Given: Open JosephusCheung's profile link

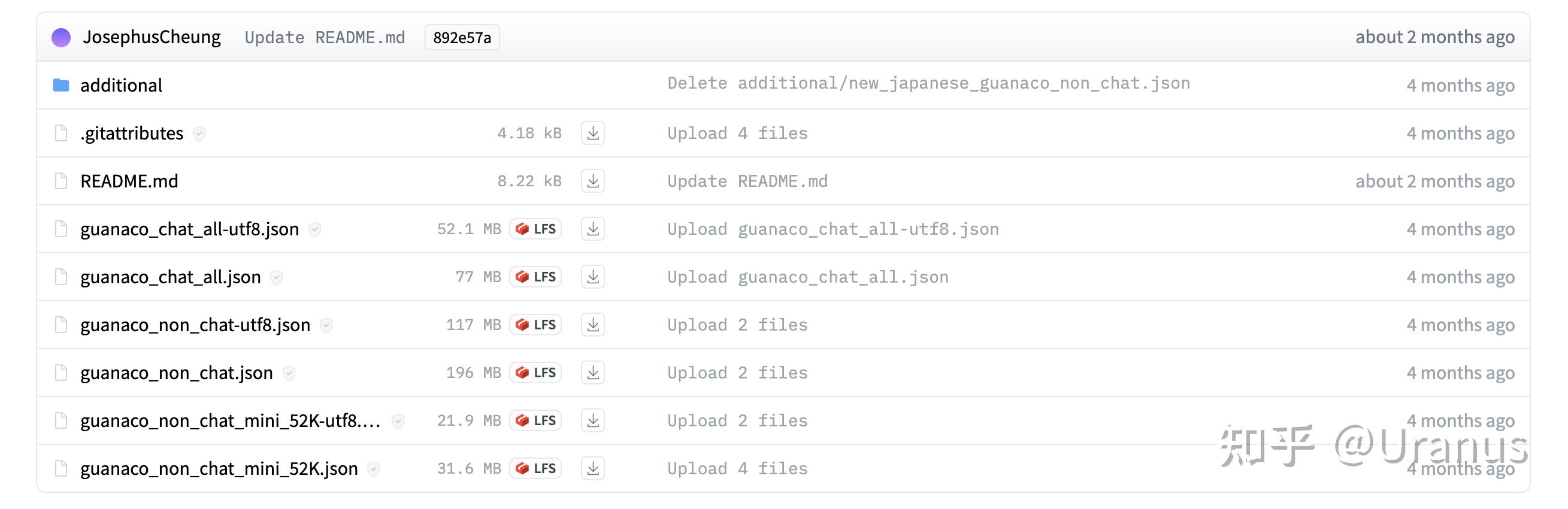Looking at the screenshot, I should (x=152, y=37).
